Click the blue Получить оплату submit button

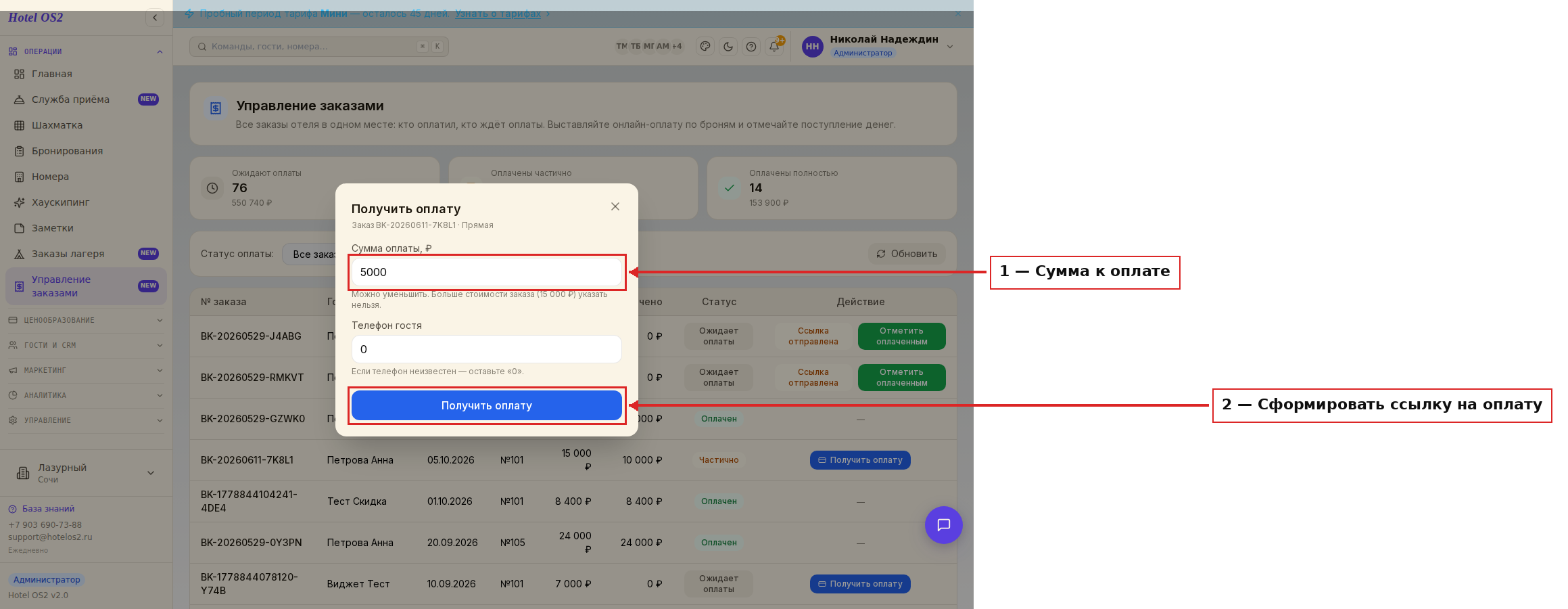pos(487,405)
